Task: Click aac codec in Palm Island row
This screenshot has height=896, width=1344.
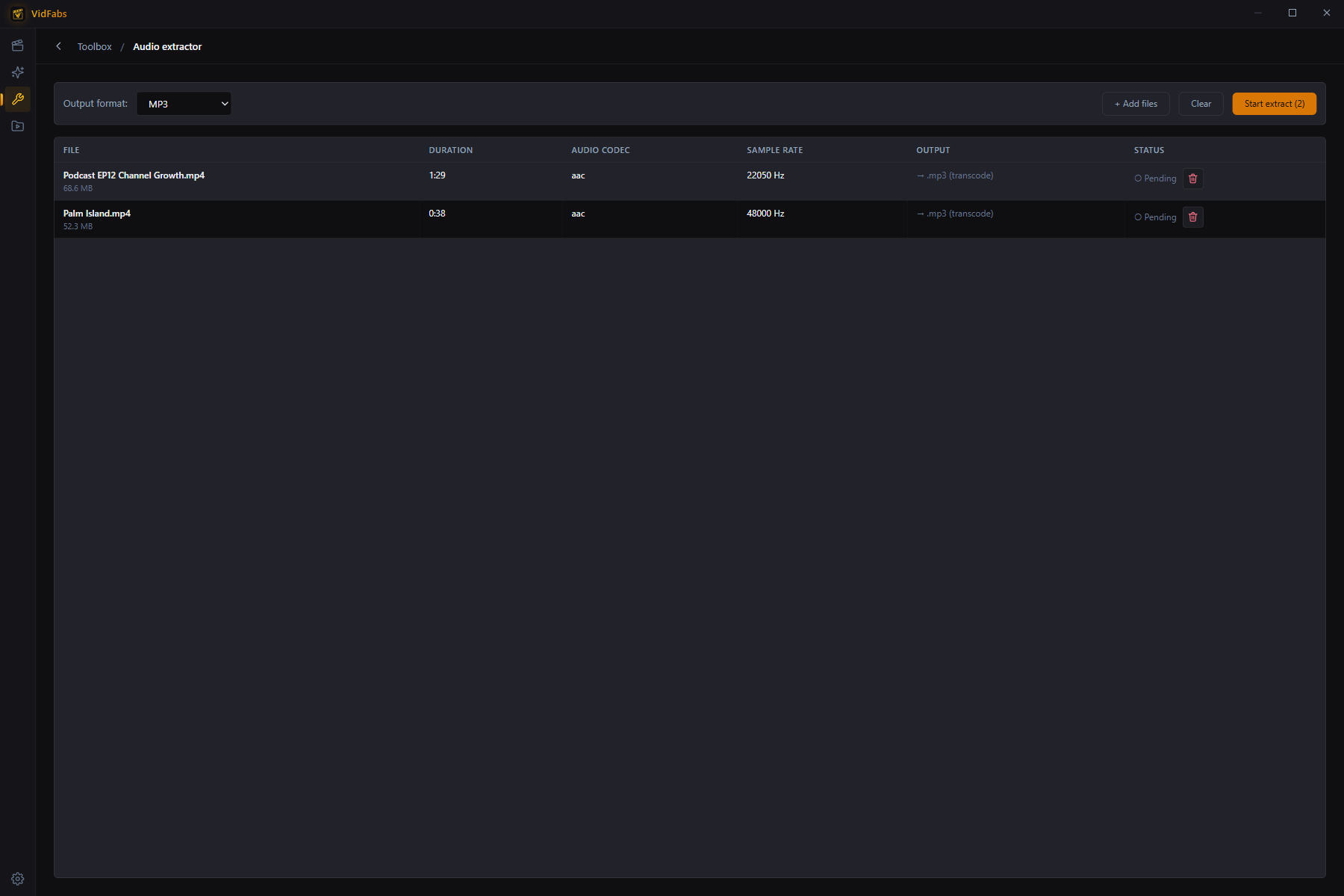Action: coord(579,214)
